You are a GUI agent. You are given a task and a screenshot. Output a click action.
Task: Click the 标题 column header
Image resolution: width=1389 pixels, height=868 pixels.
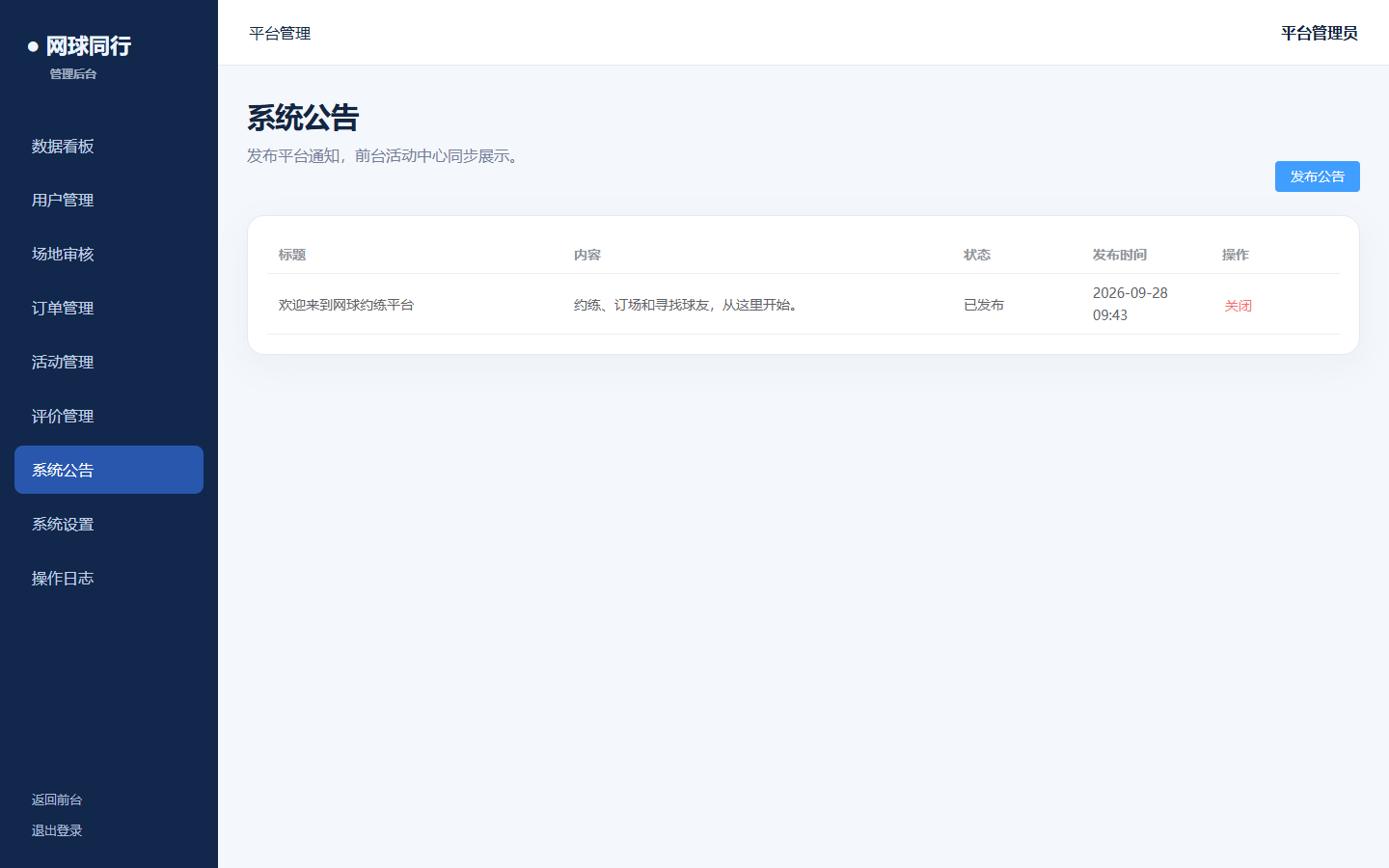[292, 255]
